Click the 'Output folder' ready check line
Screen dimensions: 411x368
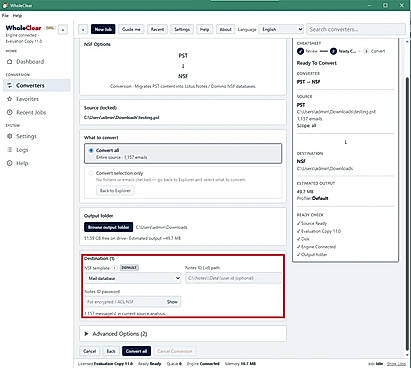[x=312, y=254]
